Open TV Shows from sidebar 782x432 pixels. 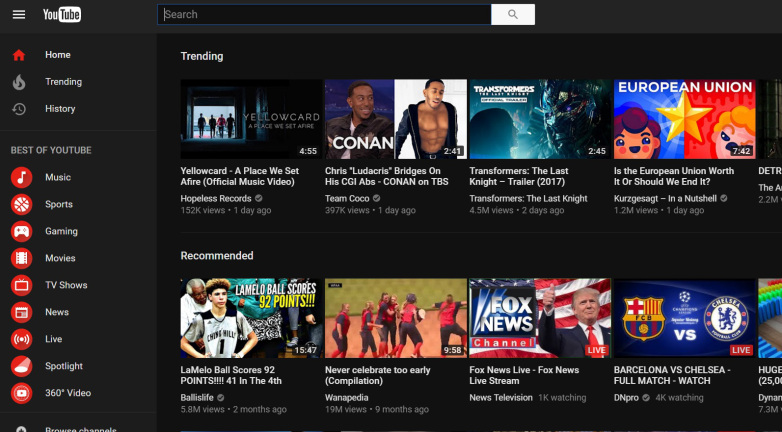[x=66, y=285]
